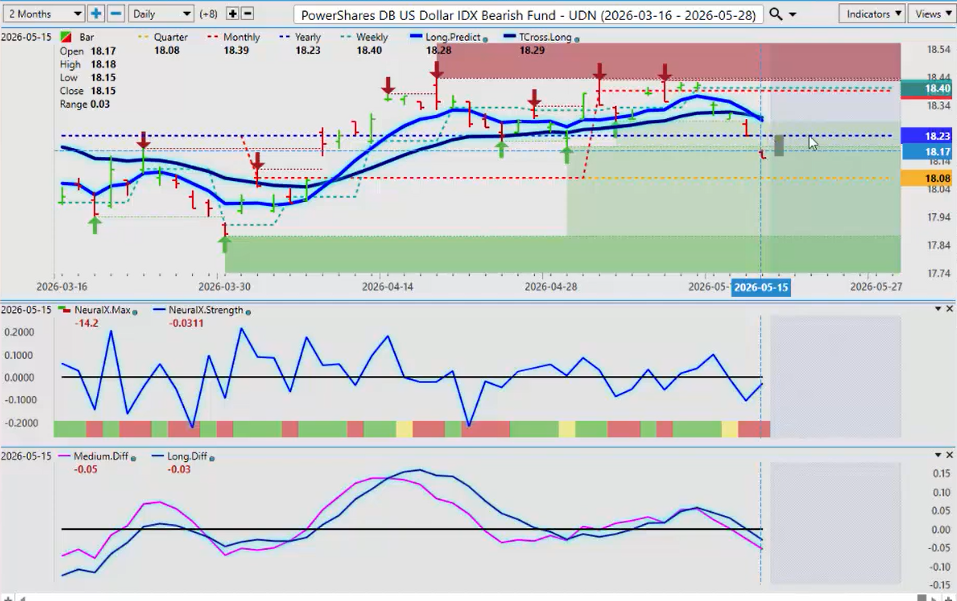Click the 18.23 blue price axis label

[x=925, y=136]
